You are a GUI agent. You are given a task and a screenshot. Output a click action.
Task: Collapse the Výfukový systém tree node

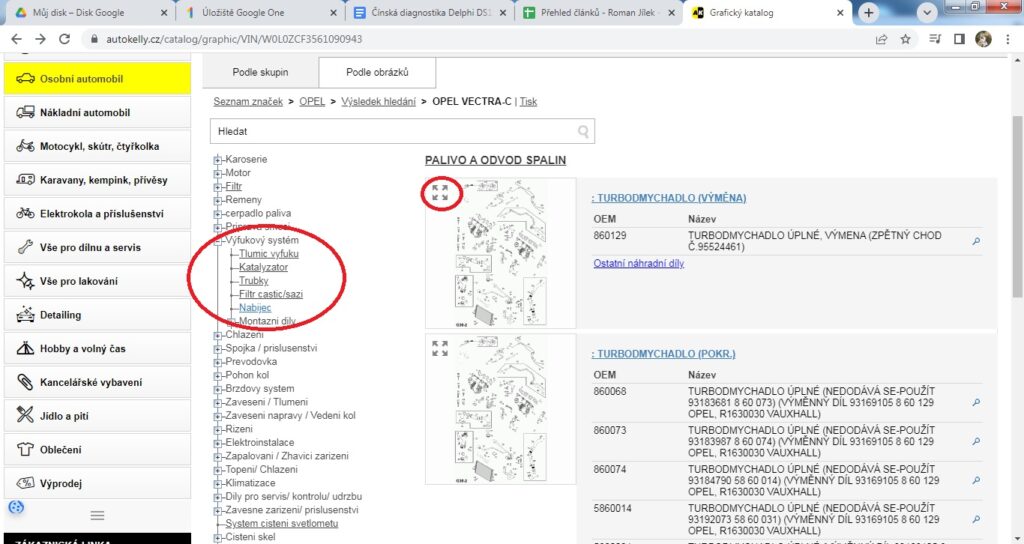pyautogui.click(x=217, y=240)
